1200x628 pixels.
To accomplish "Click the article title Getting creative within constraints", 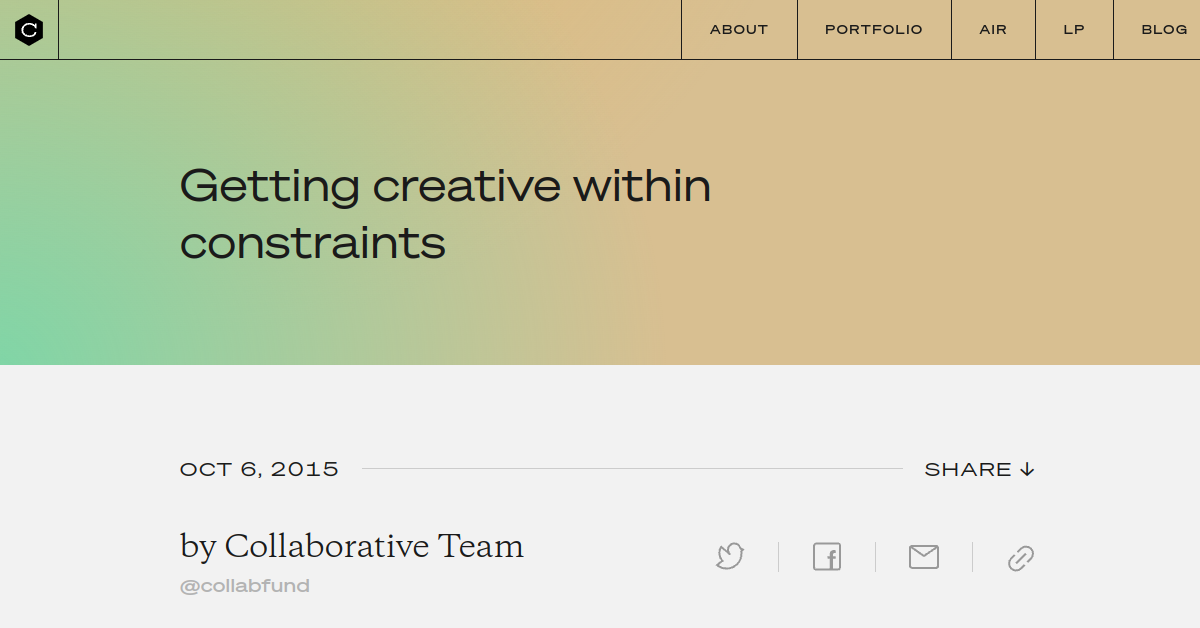I will coord(445,212).
